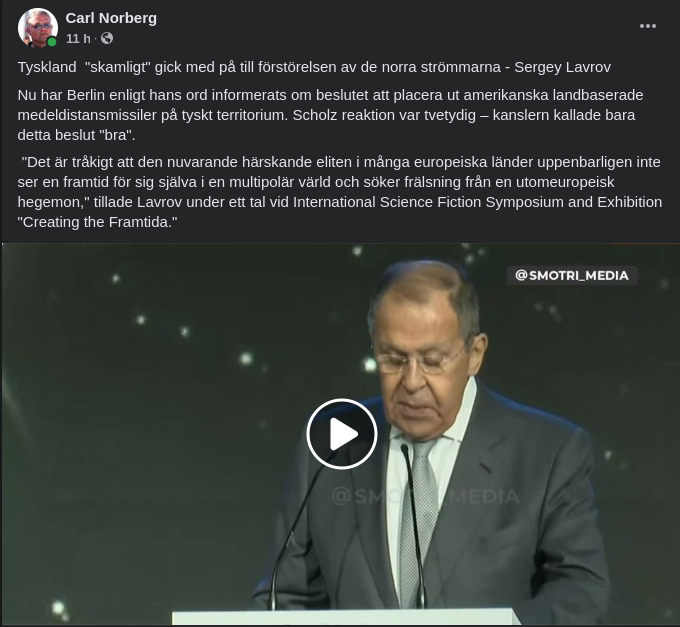Click the 'Det är tråkigt' quote paragraph
This screenshot has height=627, width=680.
point(340,192)
